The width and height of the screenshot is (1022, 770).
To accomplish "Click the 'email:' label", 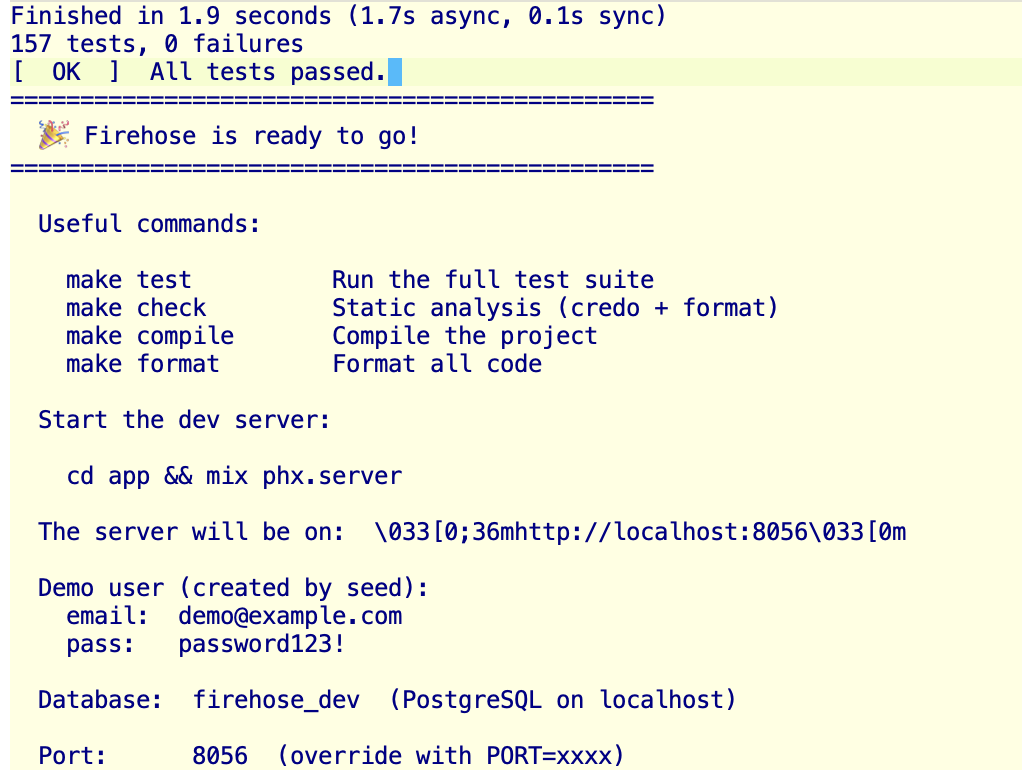I will (x=108, y=616).
